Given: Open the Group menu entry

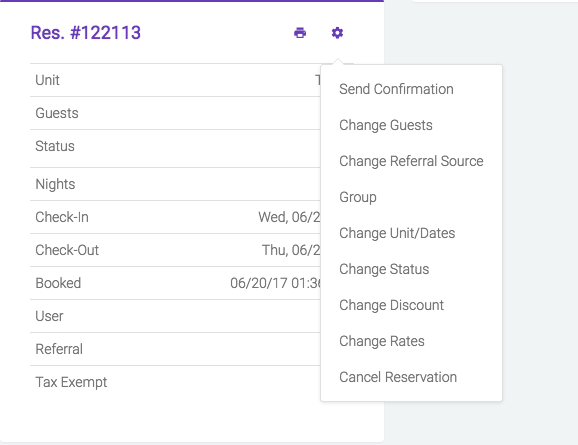Looking at the screenshot, I should [x=358, y=197].
